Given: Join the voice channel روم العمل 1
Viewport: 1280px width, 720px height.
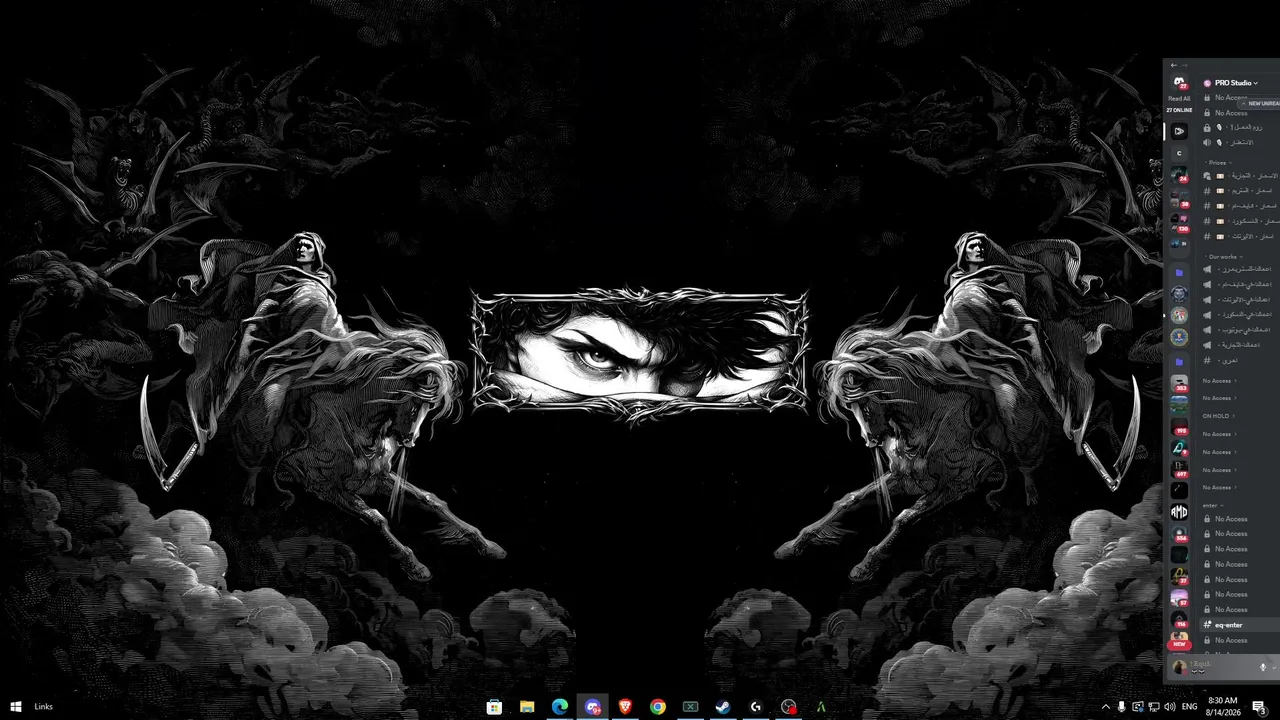Looking at the screenshot, I should click(1240, 128).
